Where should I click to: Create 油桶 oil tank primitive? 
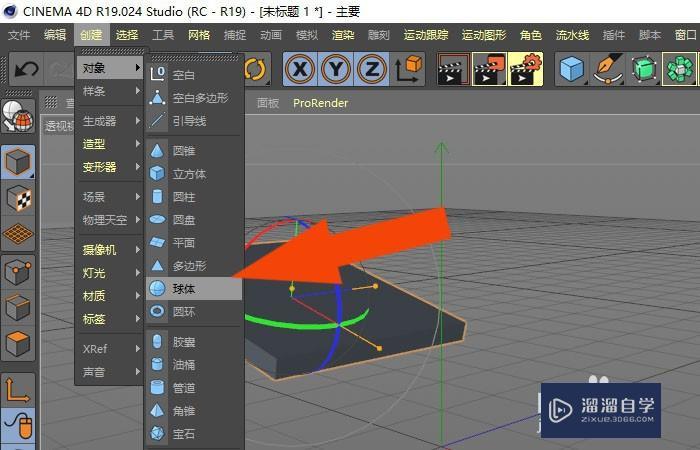194,365
